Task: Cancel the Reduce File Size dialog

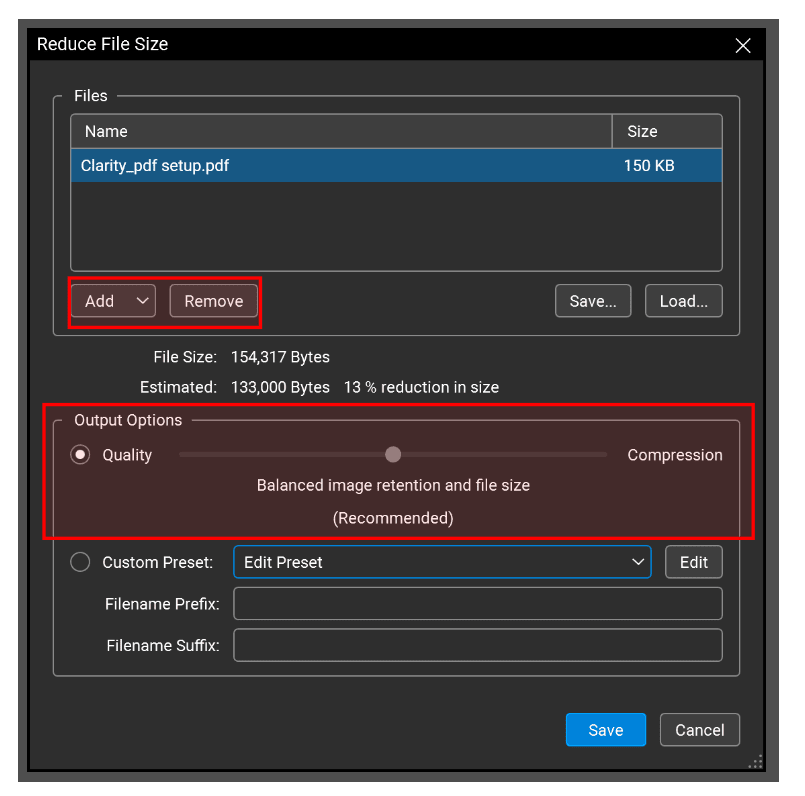Action: click(700, 730)
